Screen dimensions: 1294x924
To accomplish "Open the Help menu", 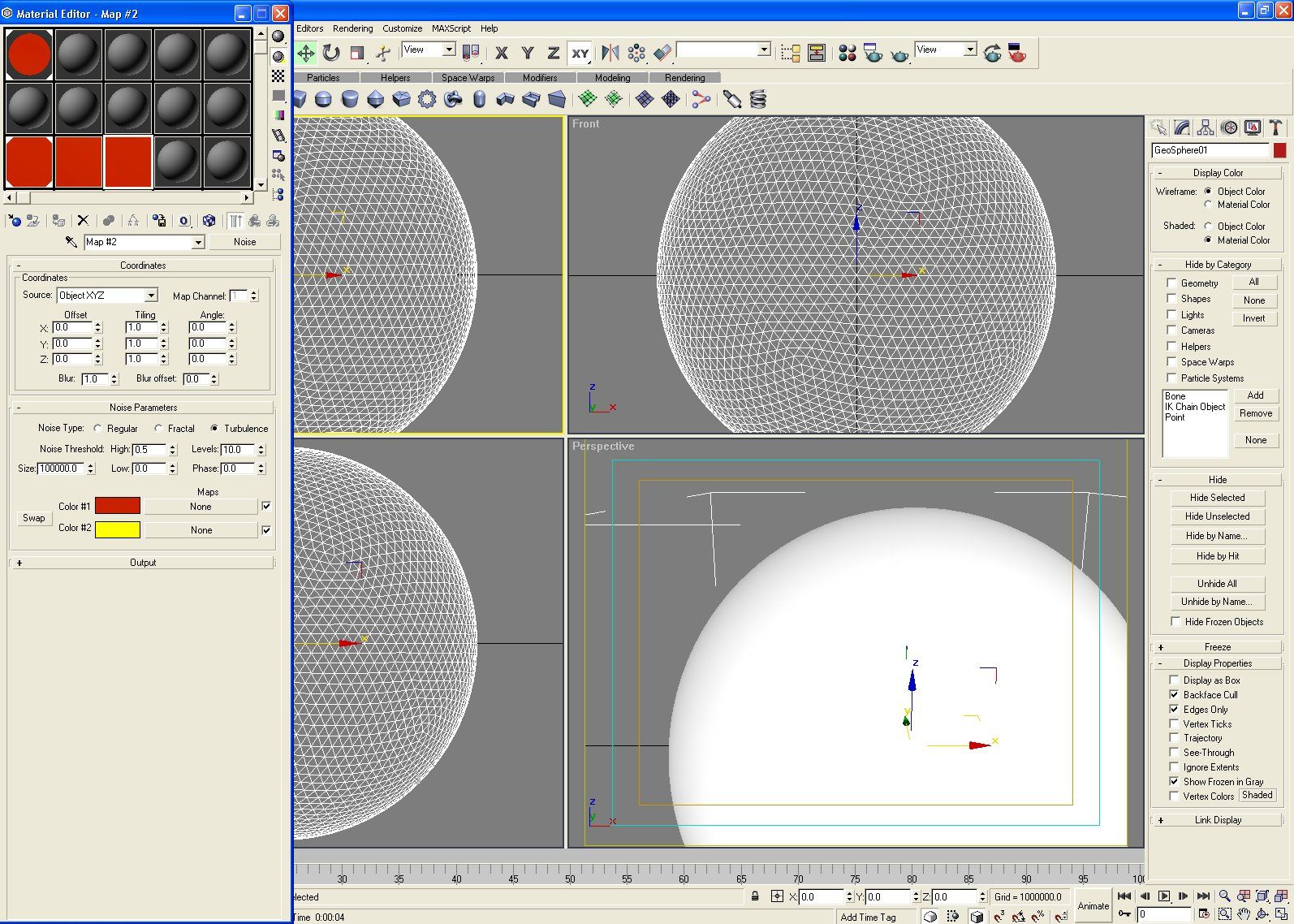I will point(489,28).
